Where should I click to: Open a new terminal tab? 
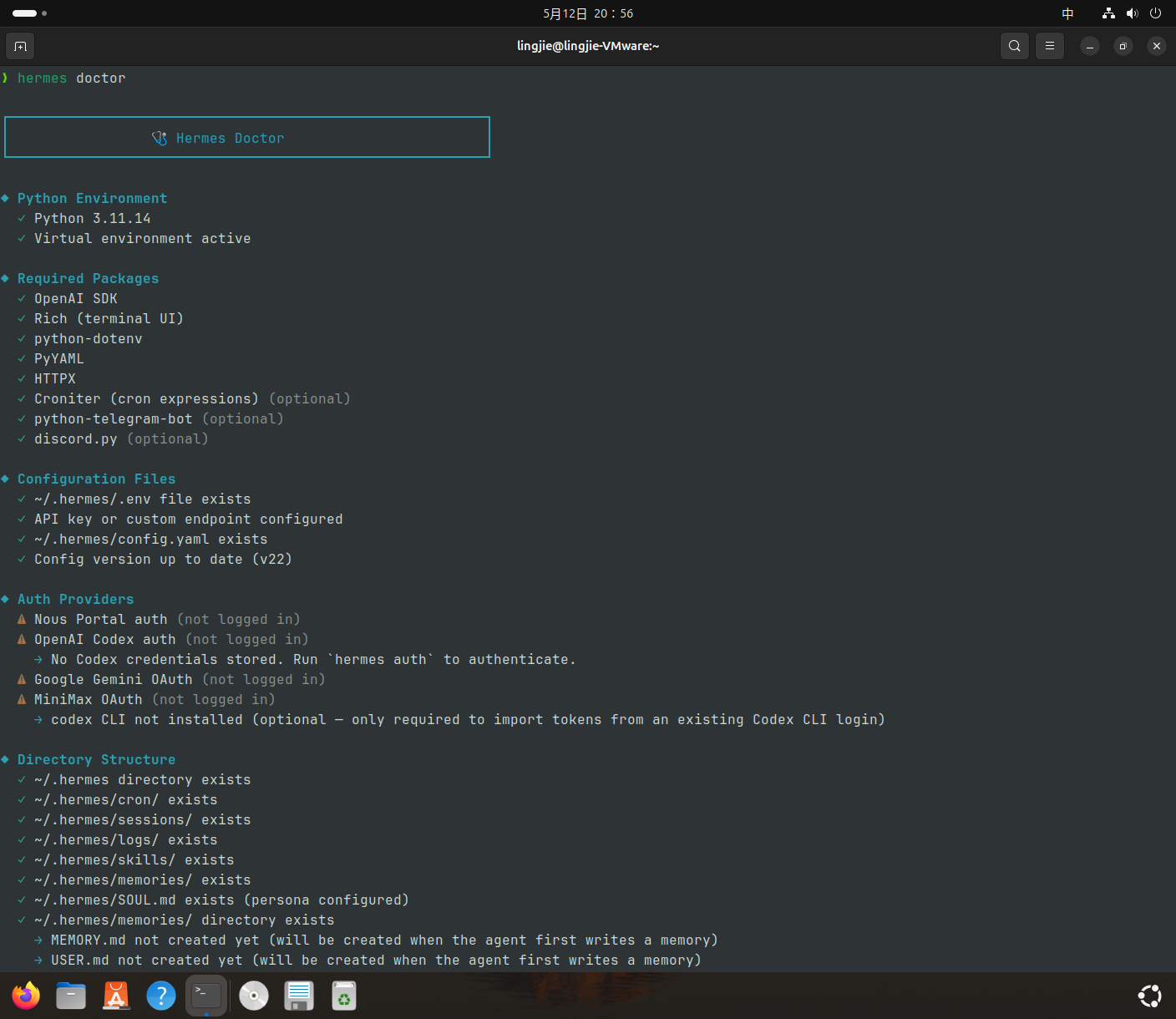click(x=21, y=46)
